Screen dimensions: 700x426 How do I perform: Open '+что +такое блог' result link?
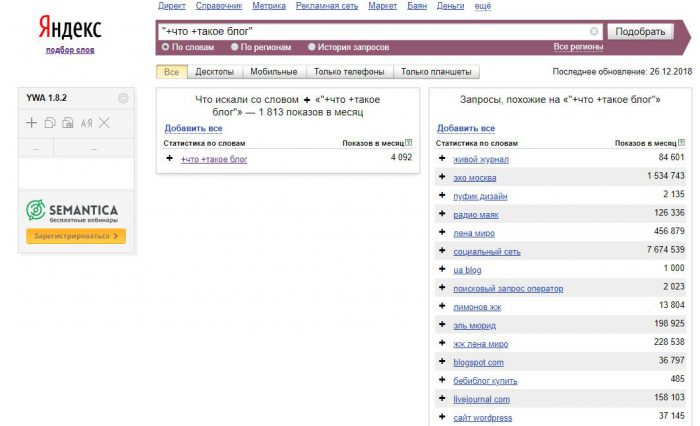[214, 159]
